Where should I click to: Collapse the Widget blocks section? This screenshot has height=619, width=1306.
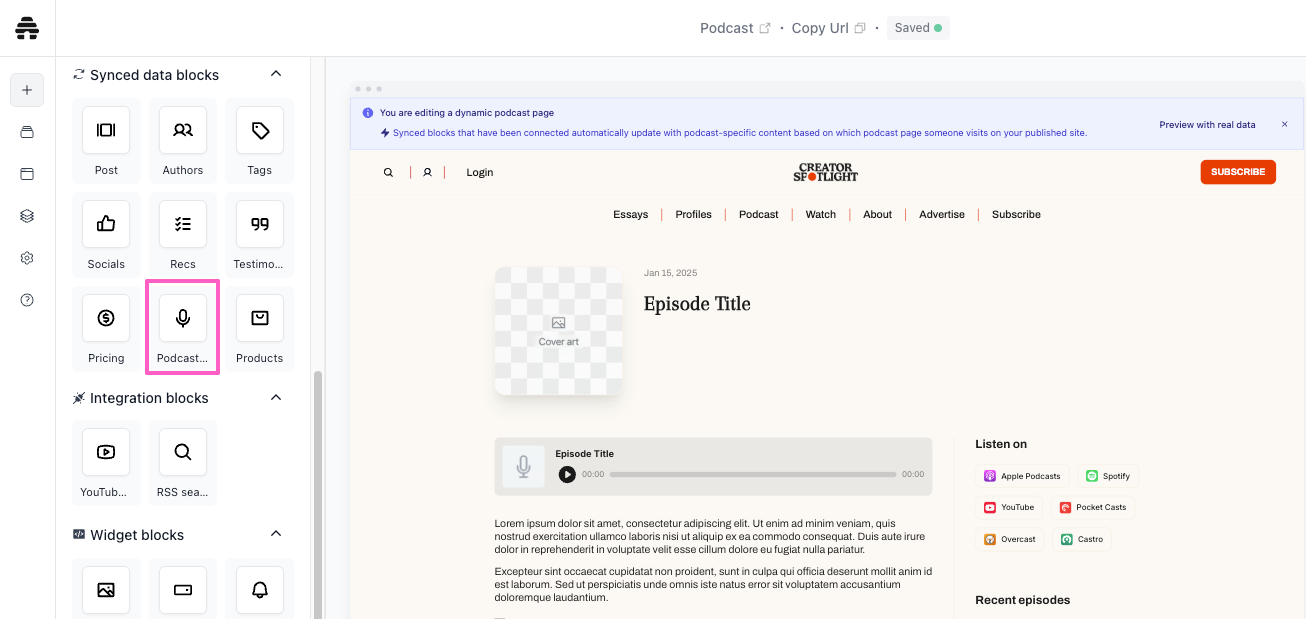click(277, 534)
